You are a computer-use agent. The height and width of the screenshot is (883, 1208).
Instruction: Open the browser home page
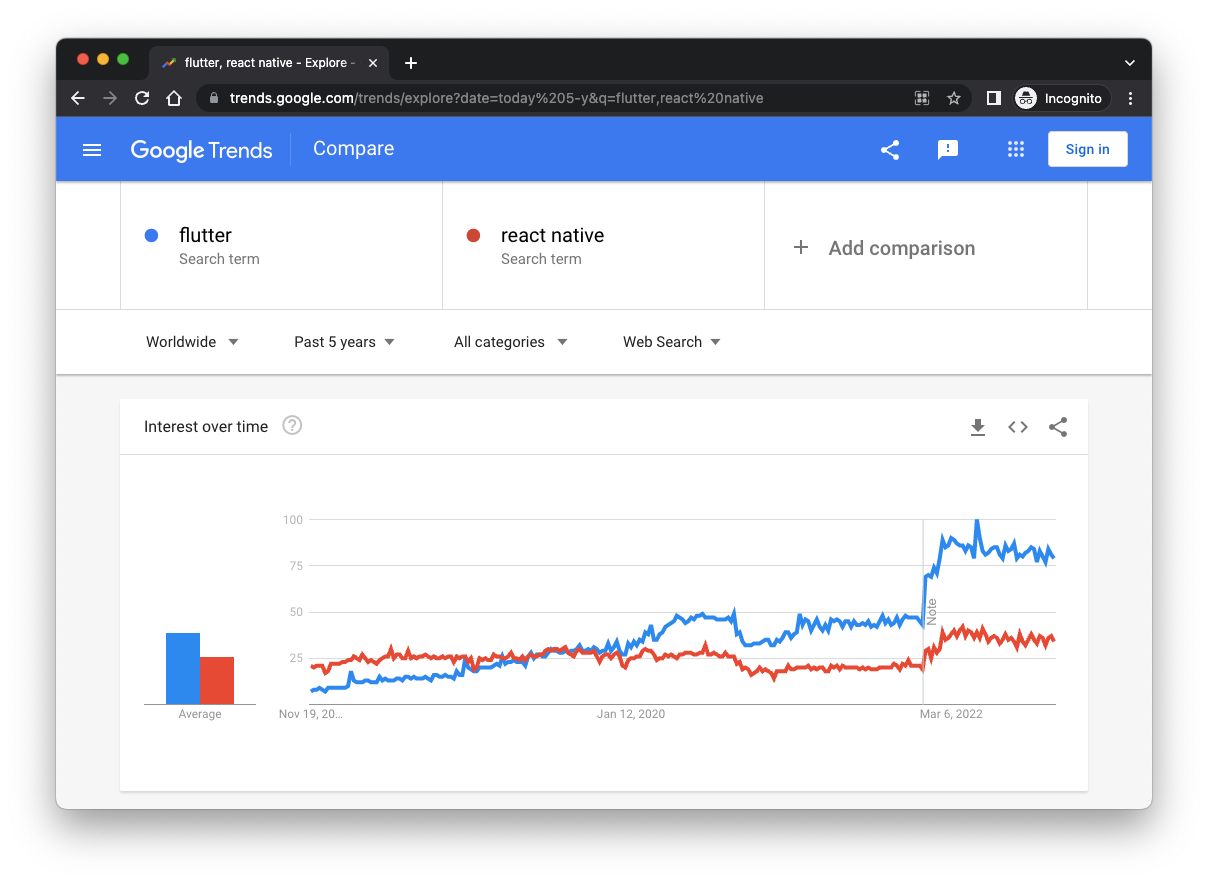[x=174, y=98]
